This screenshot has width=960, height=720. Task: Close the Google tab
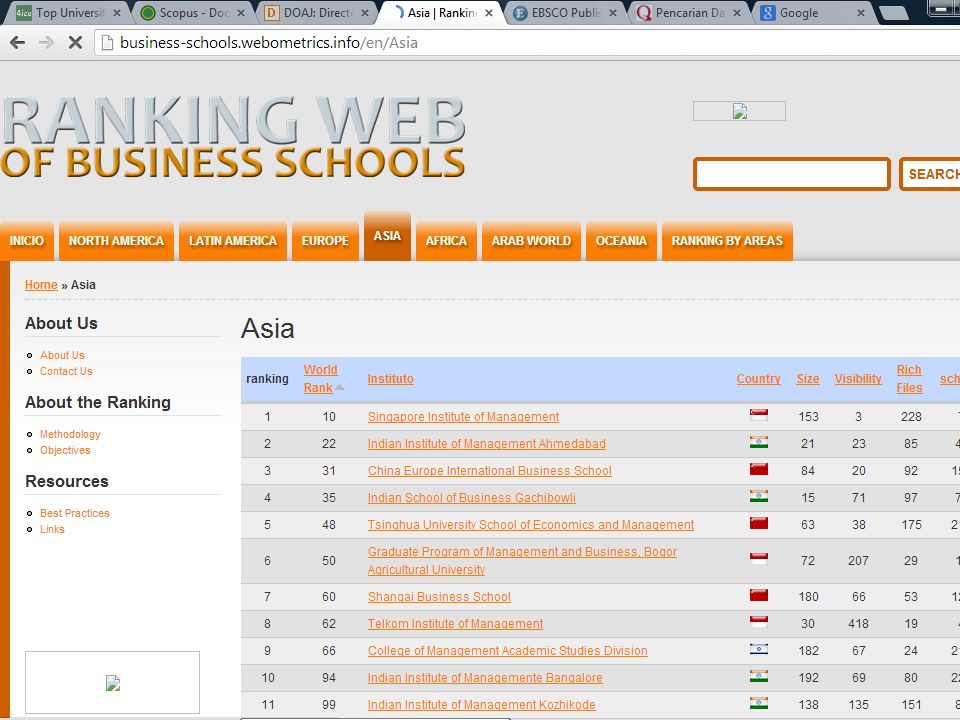pos(860,13)
